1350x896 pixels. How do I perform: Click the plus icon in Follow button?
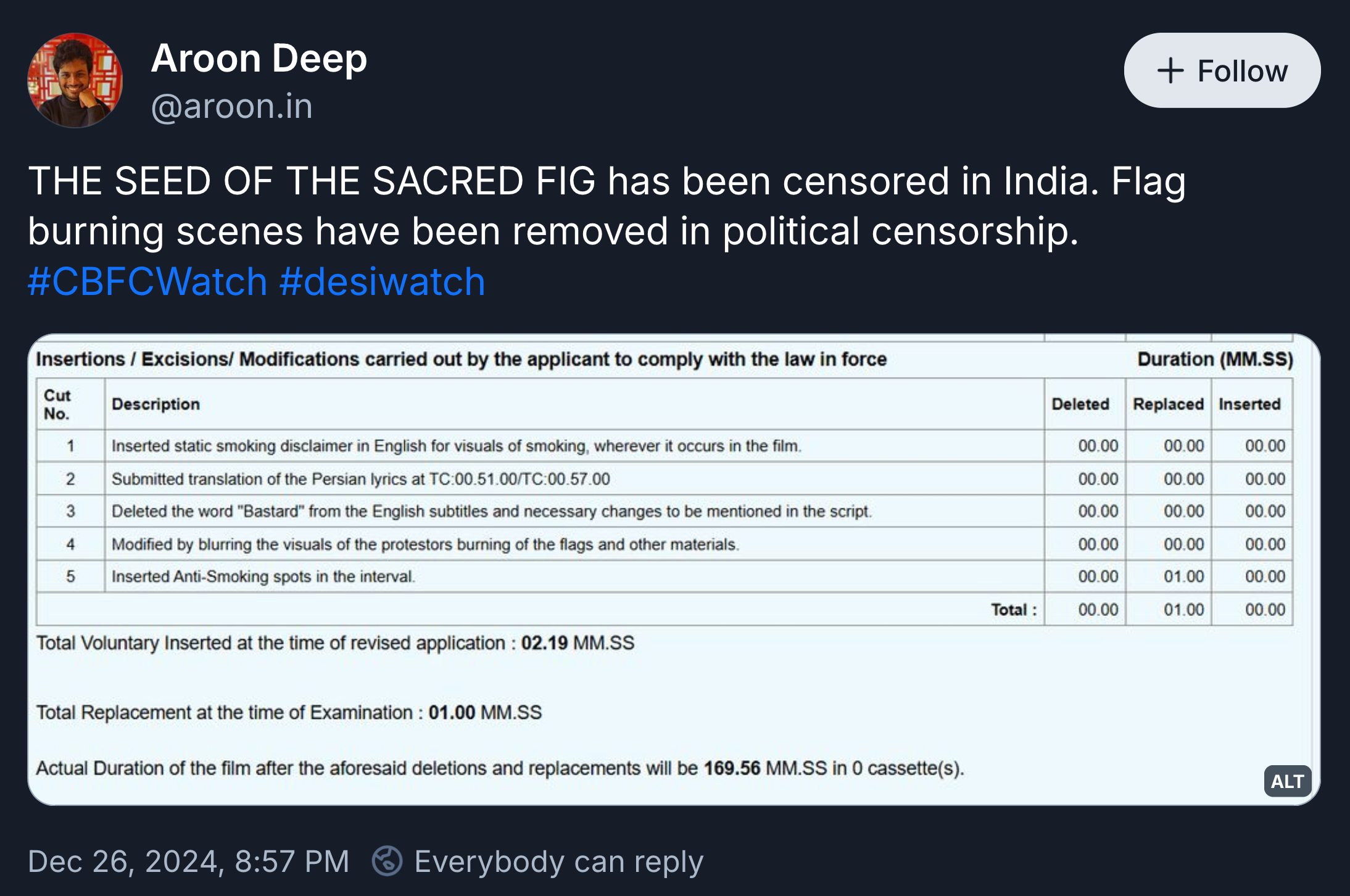(1170, 71)
